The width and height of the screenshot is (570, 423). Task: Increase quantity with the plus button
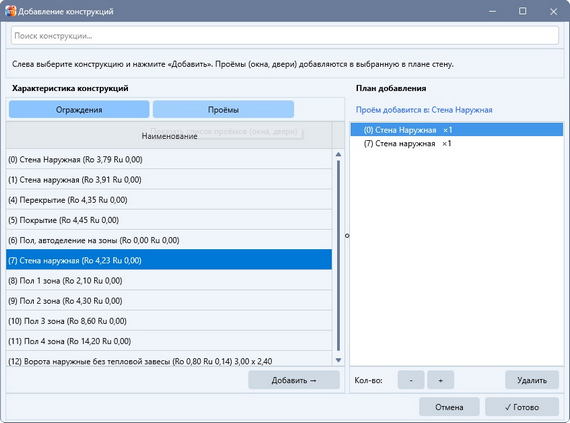tap(441, 380)
